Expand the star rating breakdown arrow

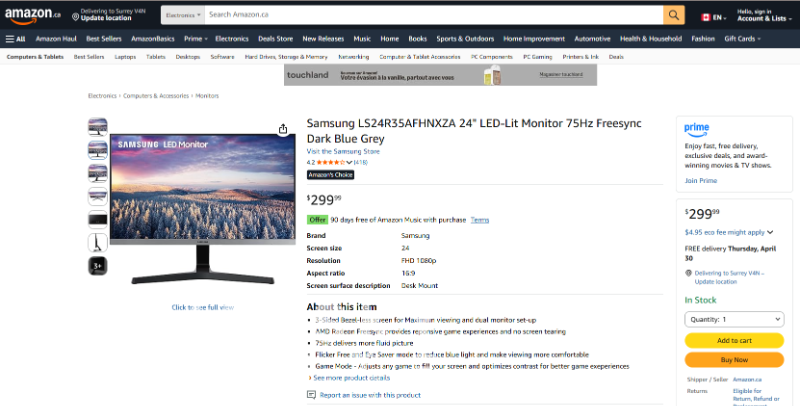point(349,163)
